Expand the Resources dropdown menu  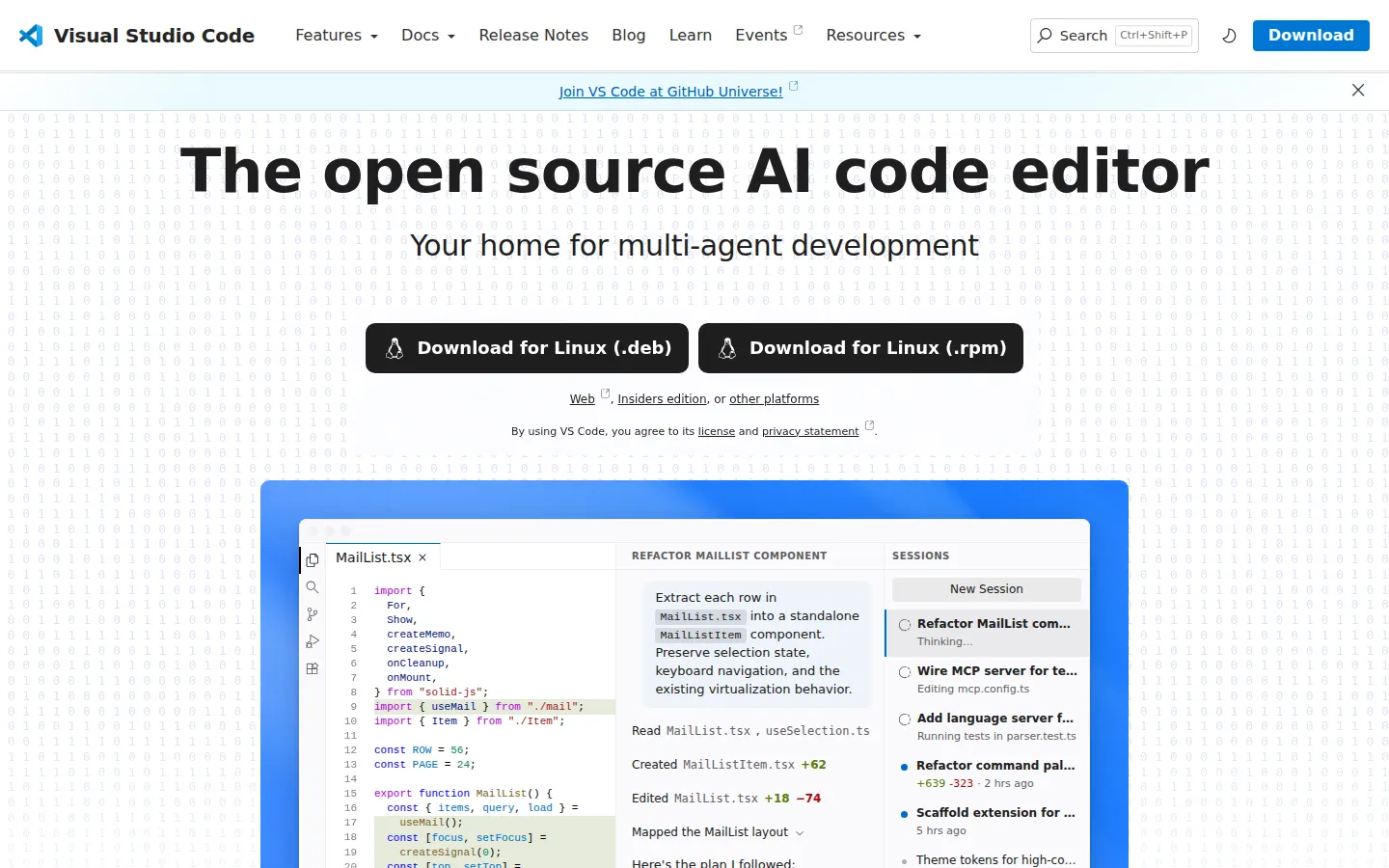click(874, 36)
